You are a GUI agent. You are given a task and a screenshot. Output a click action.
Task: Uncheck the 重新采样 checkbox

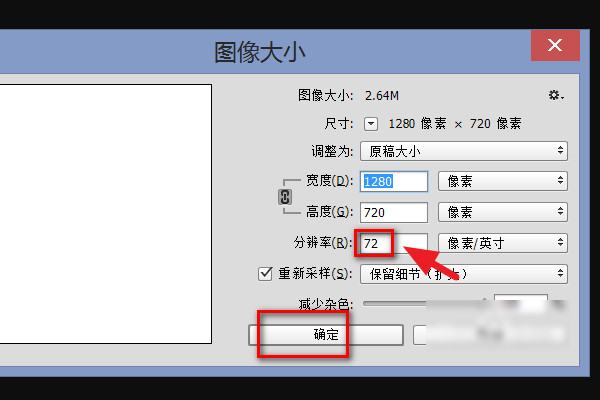265,274
